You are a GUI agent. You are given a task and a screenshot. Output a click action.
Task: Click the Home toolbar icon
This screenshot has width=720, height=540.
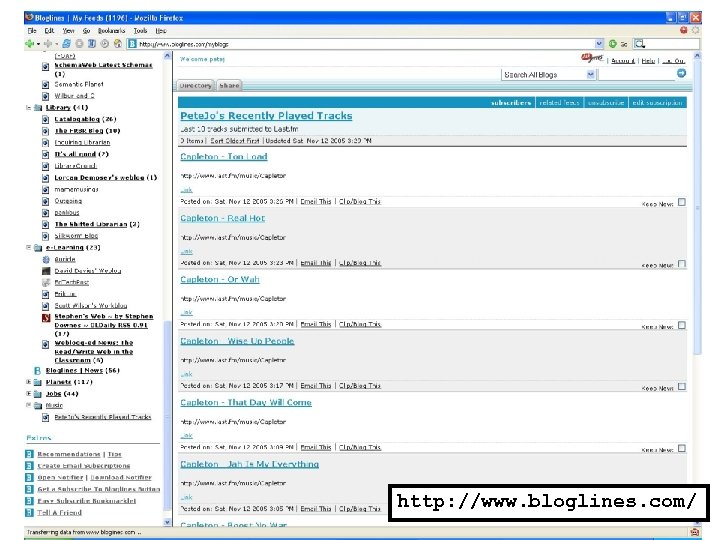tap(118, 44)
